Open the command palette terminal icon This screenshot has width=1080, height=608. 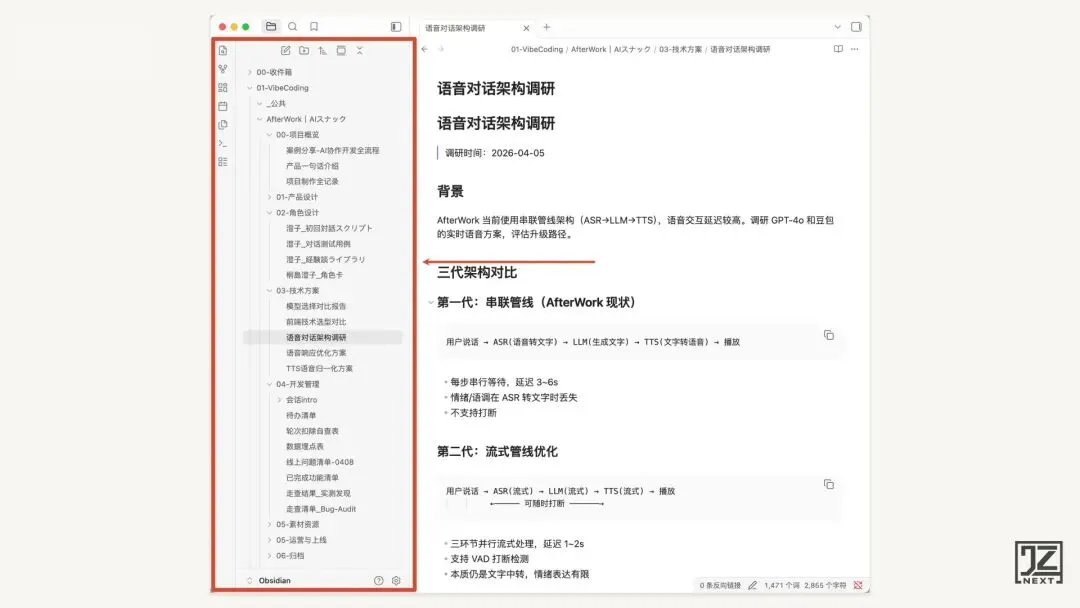point(222,143)
